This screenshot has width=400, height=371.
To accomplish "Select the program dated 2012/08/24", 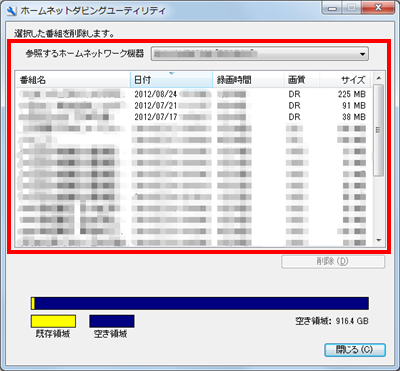I will (x=193, y=94).
